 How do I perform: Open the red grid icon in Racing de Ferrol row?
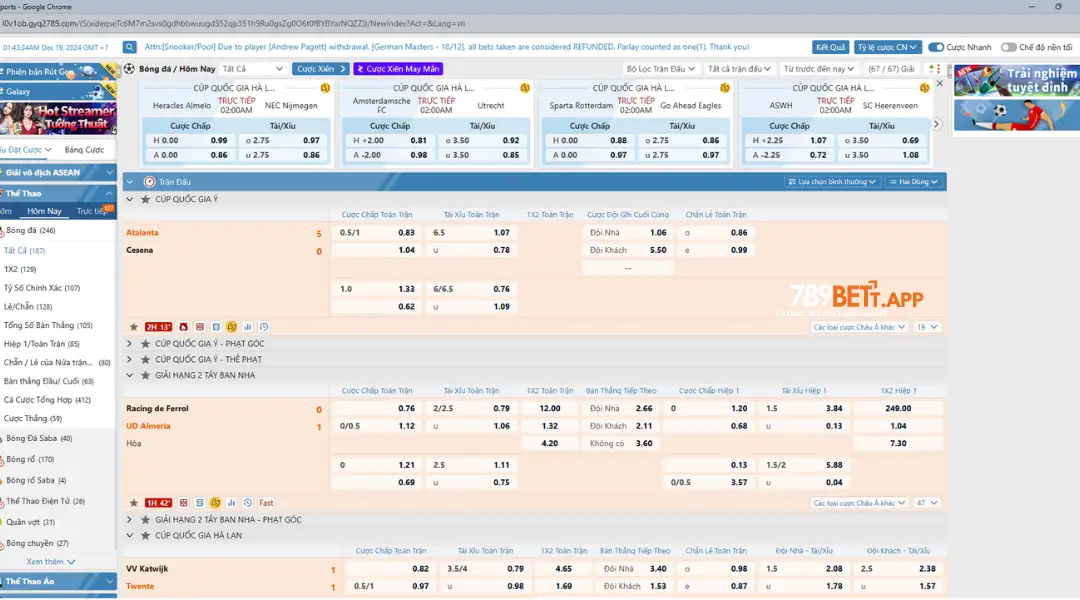(183, 503)
